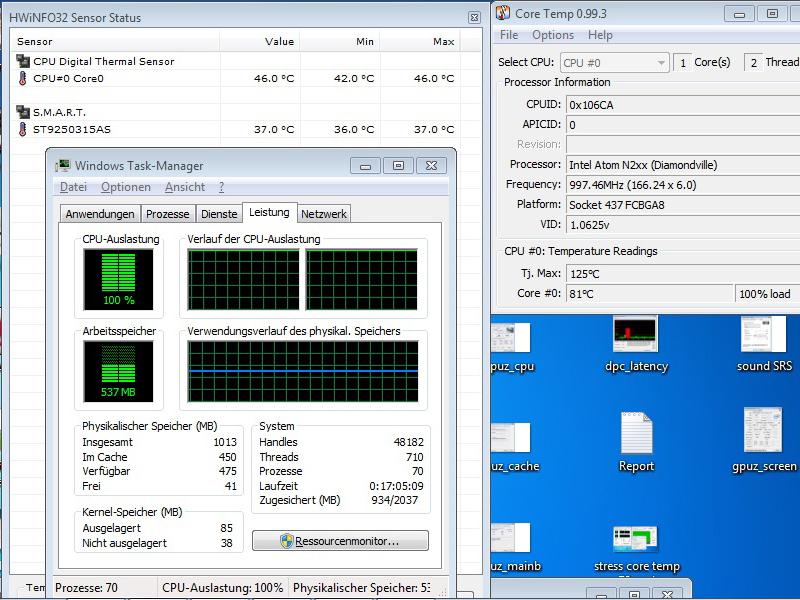Switch to the Dienste tab
This screenshot has height=600, width=800.
click(x=219, y=214)
